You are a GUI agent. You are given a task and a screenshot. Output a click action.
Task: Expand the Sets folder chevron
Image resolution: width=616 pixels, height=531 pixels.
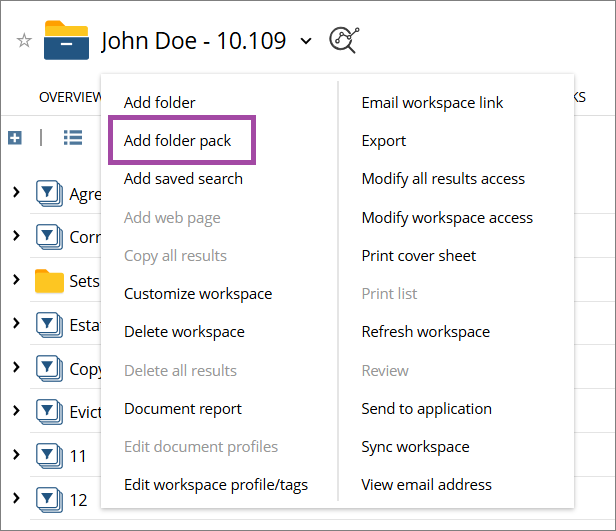click(16, 280)
